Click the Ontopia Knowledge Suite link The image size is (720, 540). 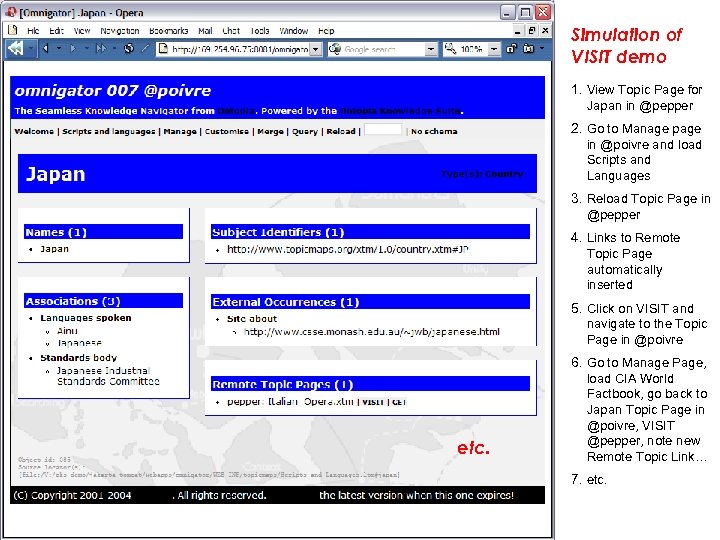[x=400, y=111]
